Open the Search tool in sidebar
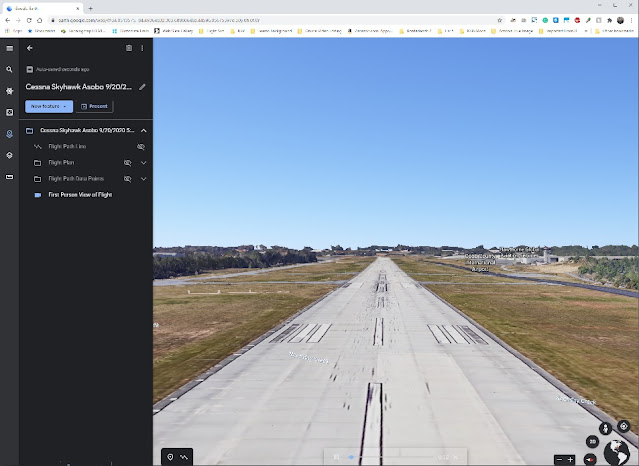Screen dimensions: 639x466 [9, 69]
